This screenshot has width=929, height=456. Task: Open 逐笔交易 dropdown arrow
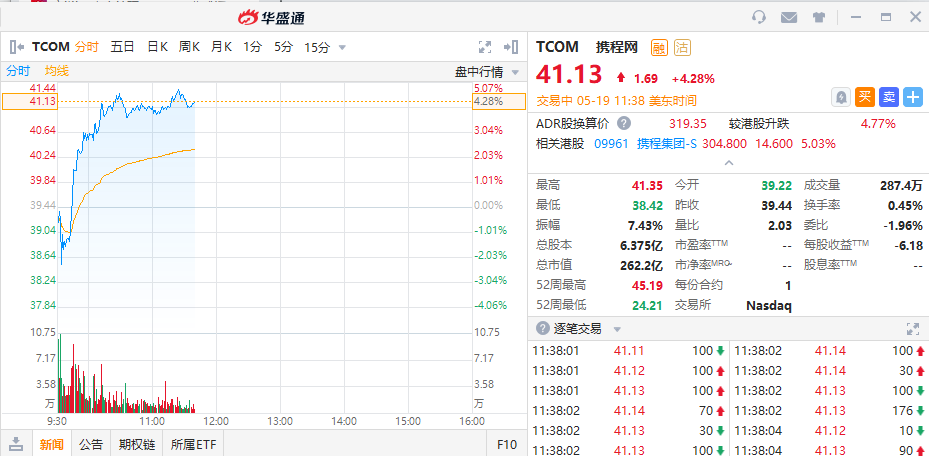[x=617, y=329]
